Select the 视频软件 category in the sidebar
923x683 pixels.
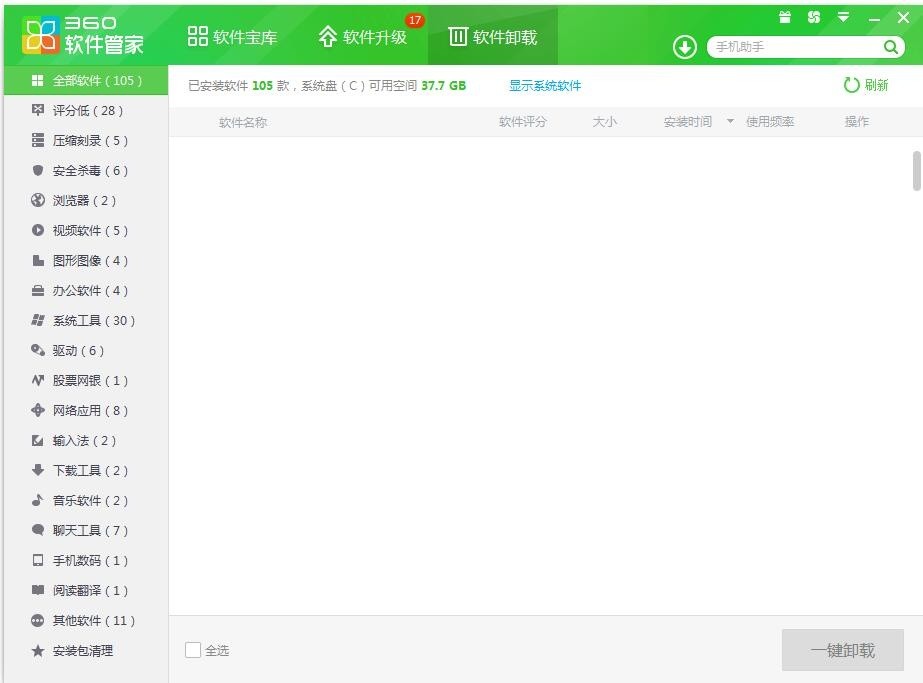tap(80, 230)
